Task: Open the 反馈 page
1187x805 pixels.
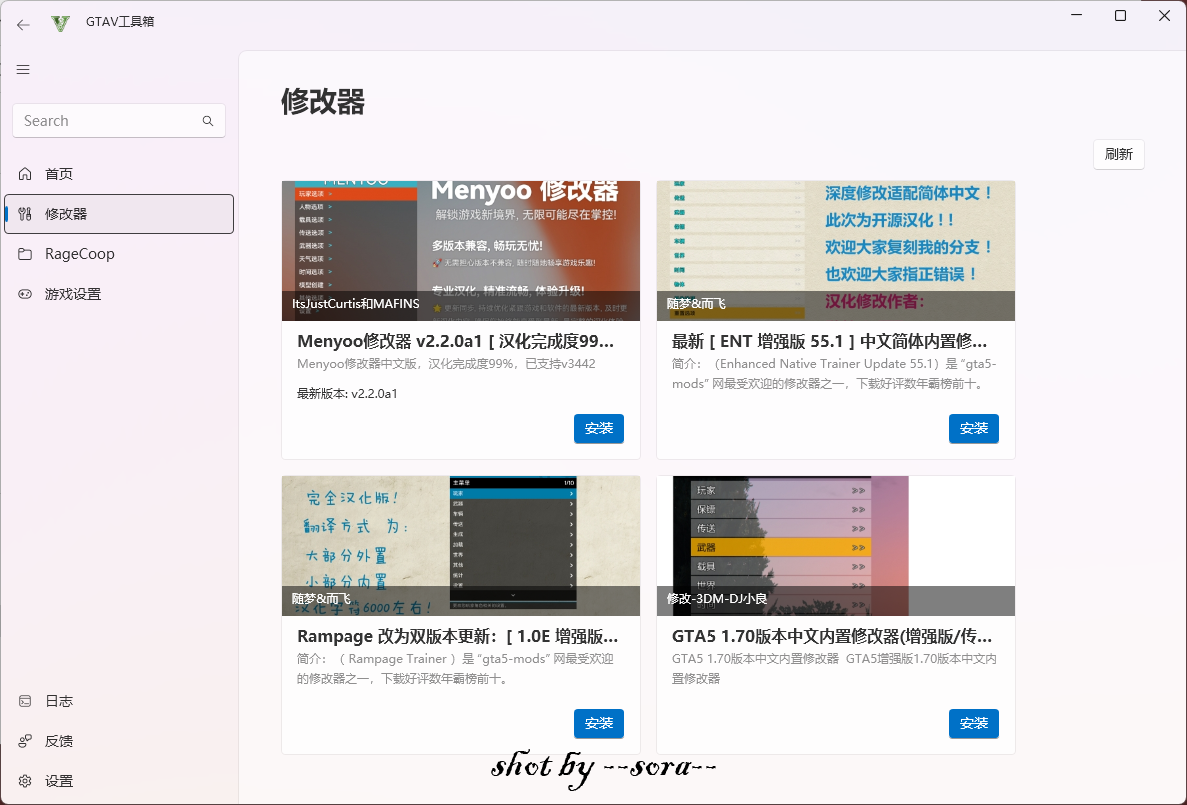Action: (x=119, y=741)
